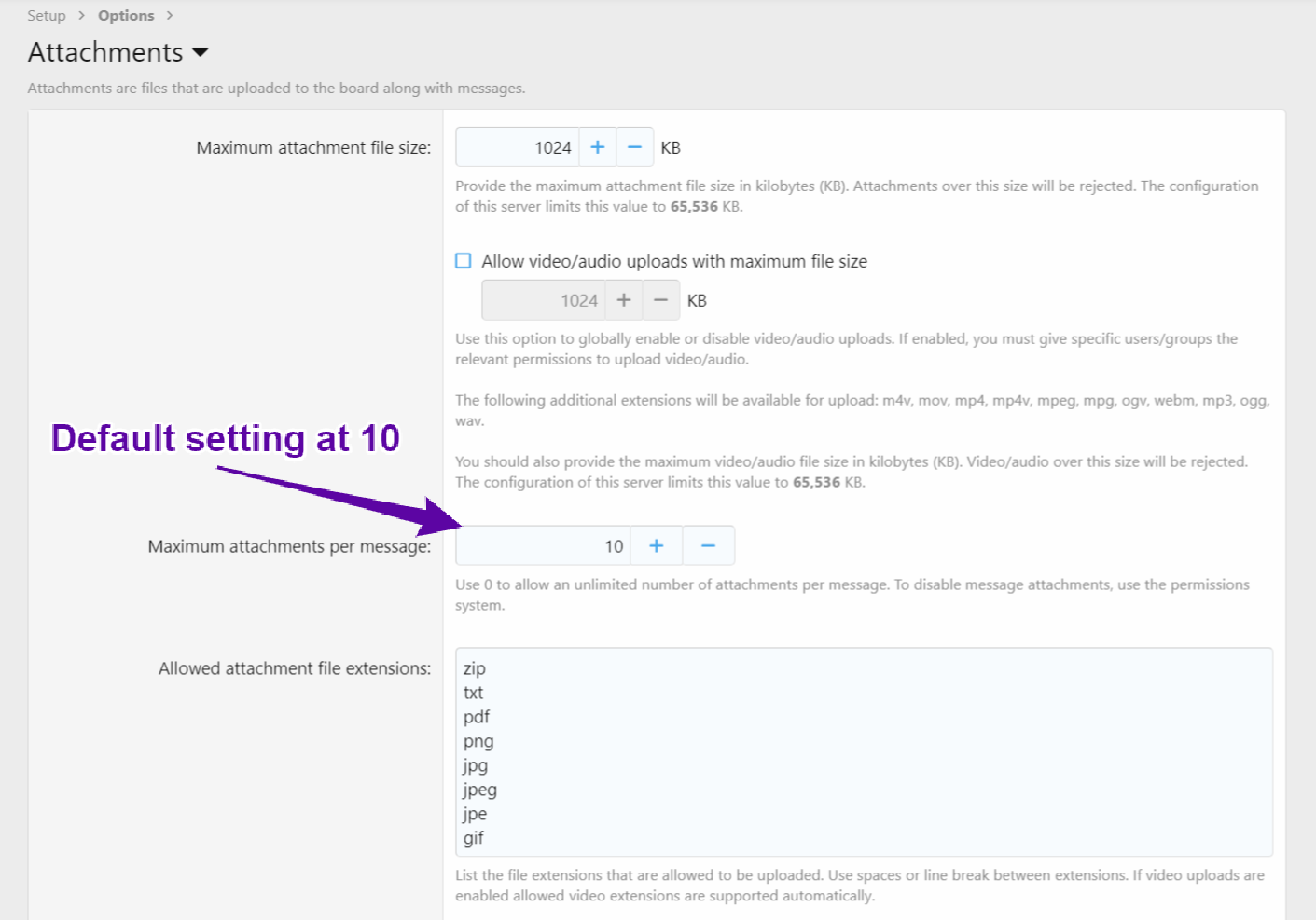Click the 'Maximum attachments per message' label
The image size is (1316, 921).
click(x=289, y=546)
